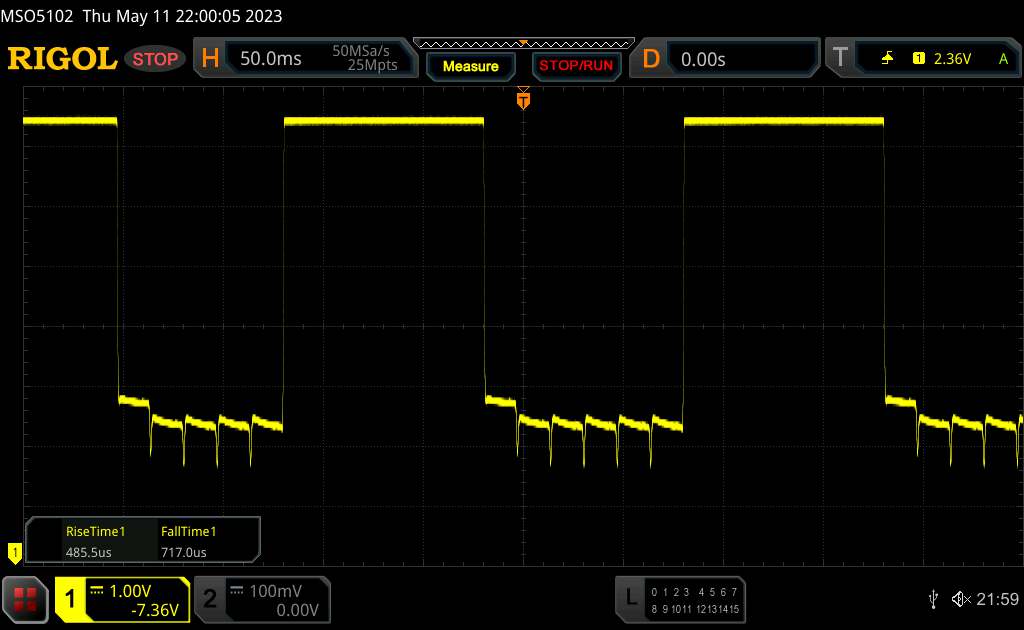The height and width of the screenshot is (630, 1024).
Task: Select the orange trigger position T marker
Action: click(522, 100)
